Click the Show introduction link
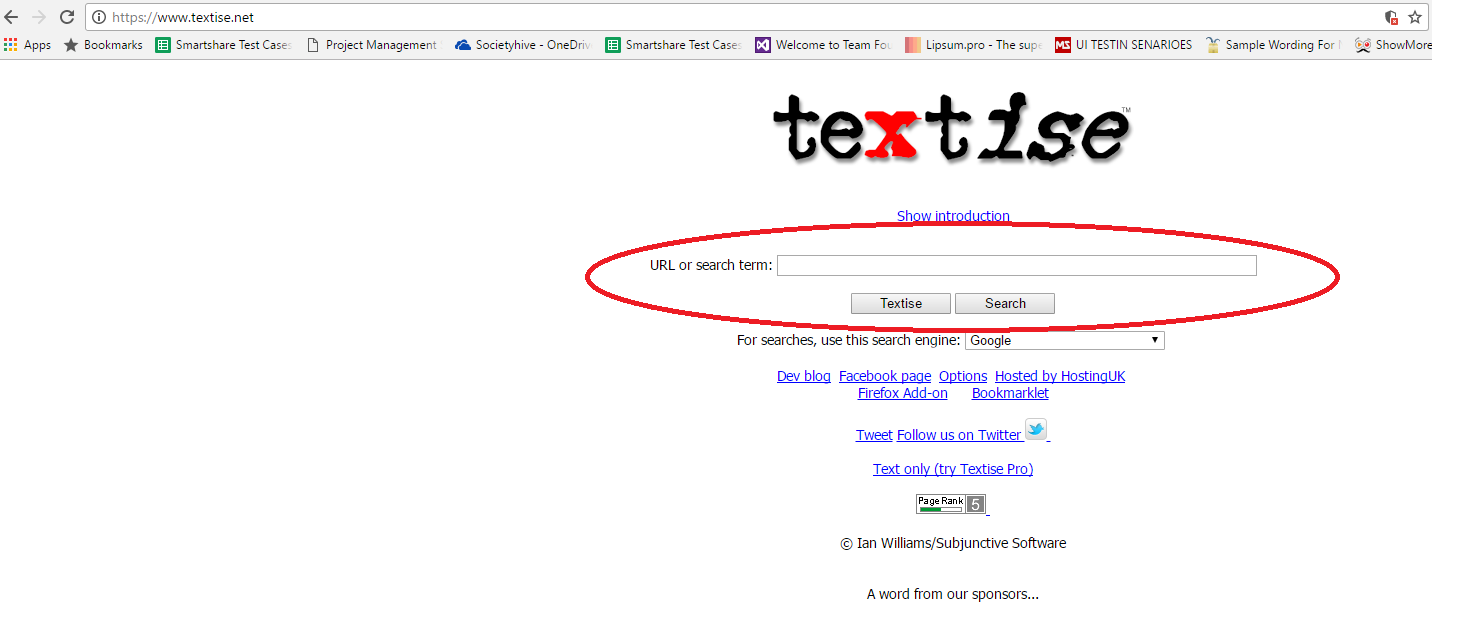Image resolution: width=1471 pixels, height=617 pixels. 953,216
